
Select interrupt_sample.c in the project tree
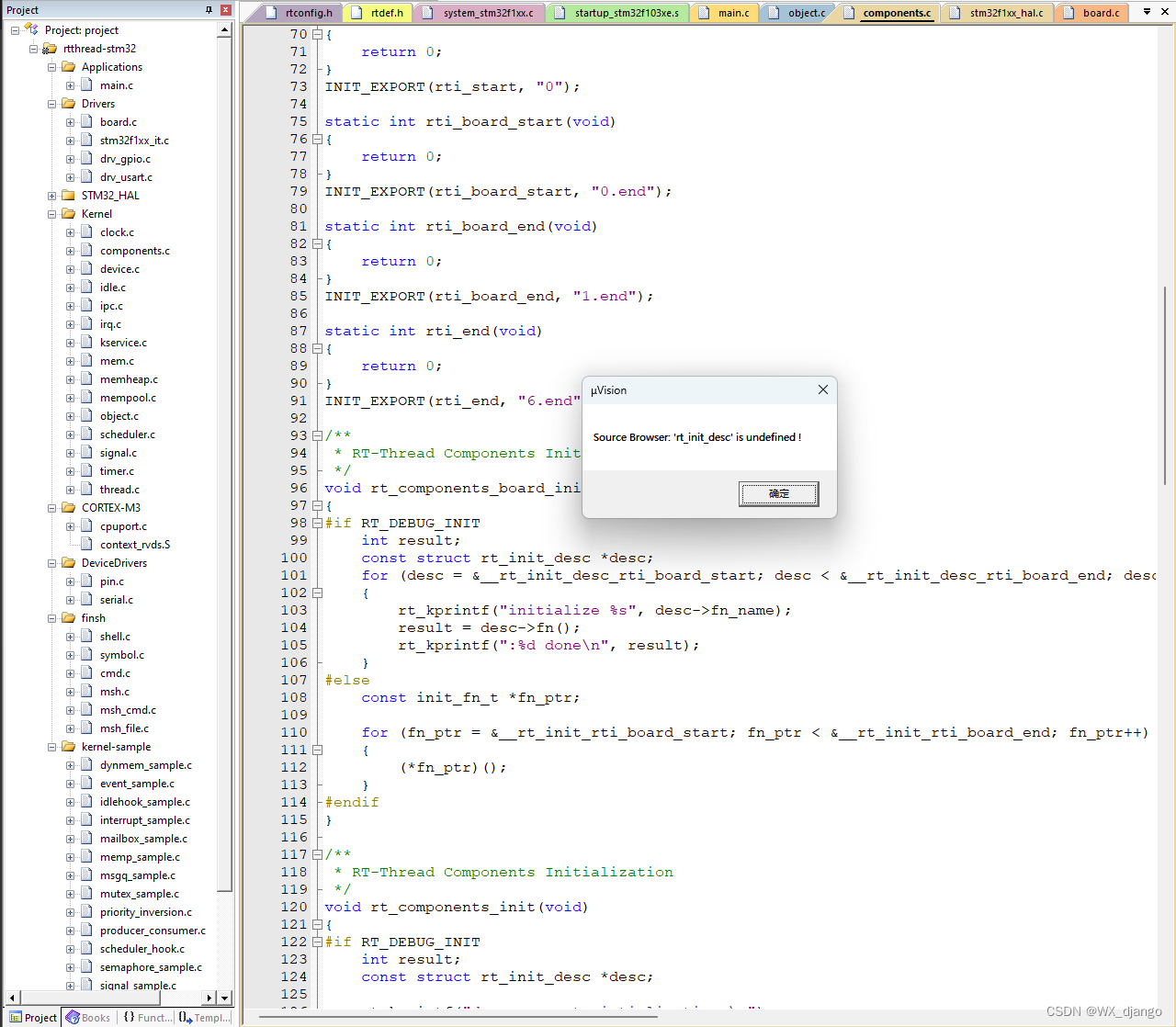145,819
